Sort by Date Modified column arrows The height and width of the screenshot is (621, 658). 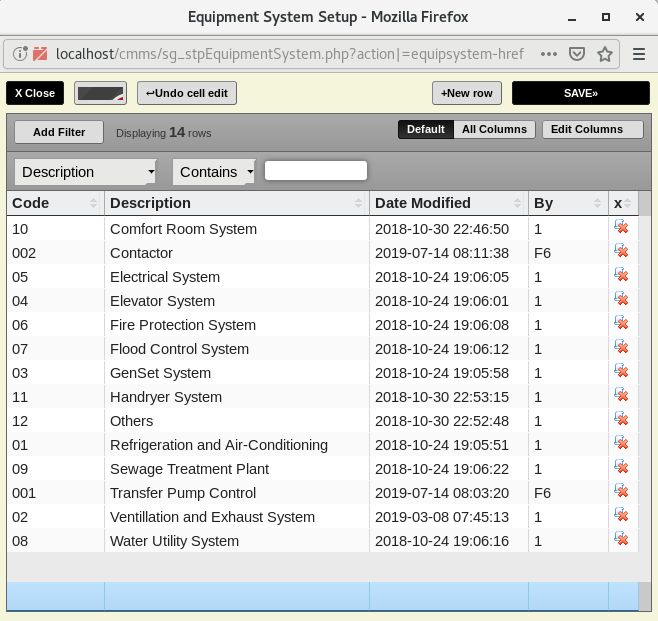[x=517, y=203]
